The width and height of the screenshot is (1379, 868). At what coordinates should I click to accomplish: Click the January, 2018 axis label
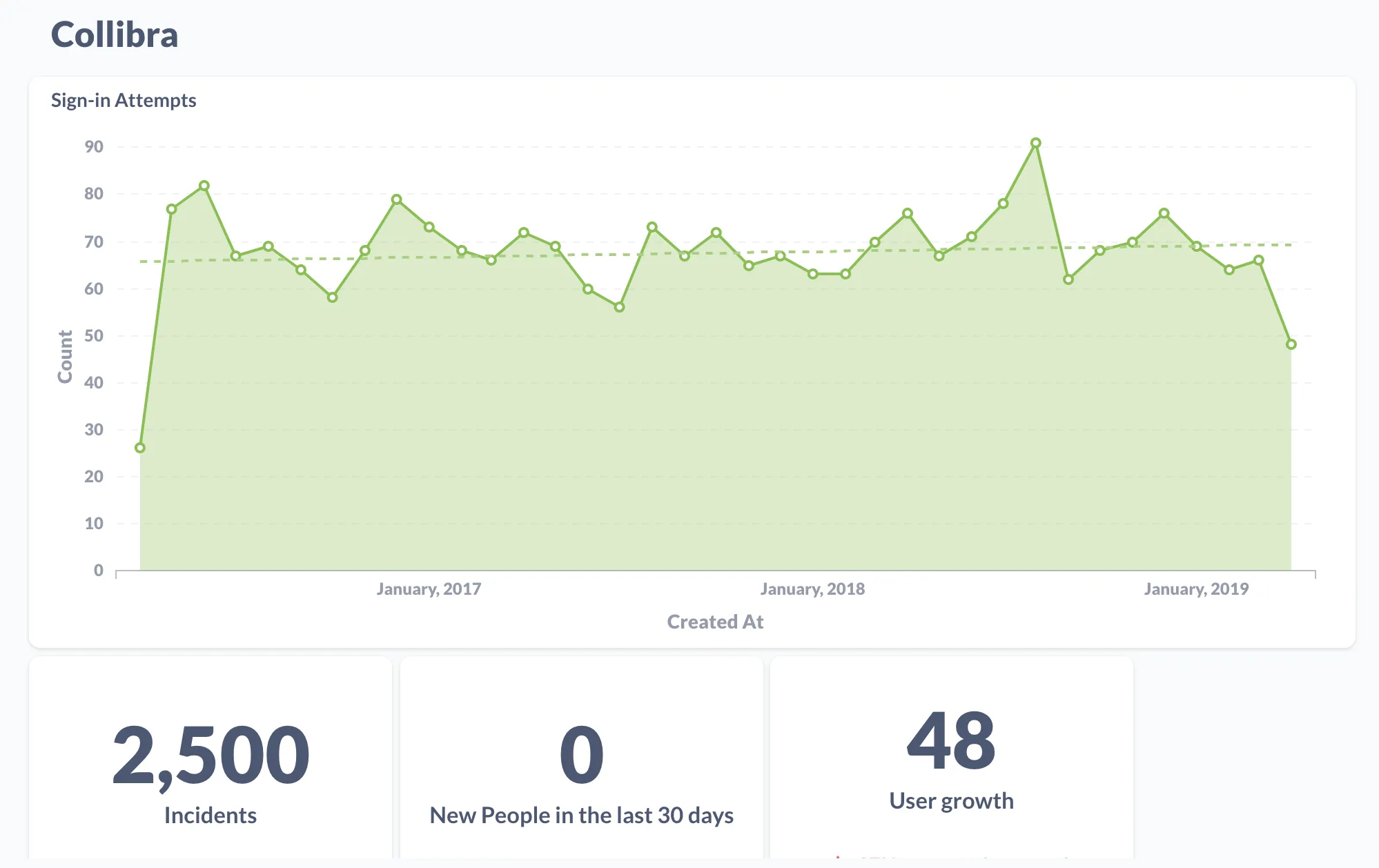tap(812, 589)
